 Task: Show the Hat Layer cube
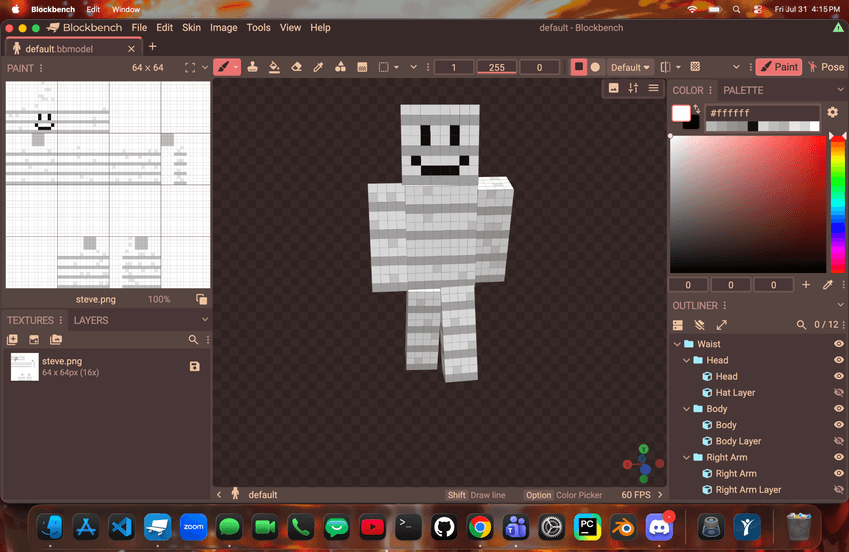coord(839,393)
